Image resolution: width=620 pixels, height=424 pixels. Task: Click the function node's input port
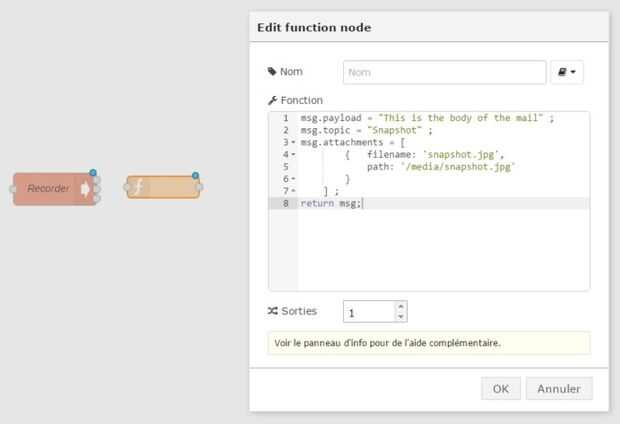tap(127, 187)
